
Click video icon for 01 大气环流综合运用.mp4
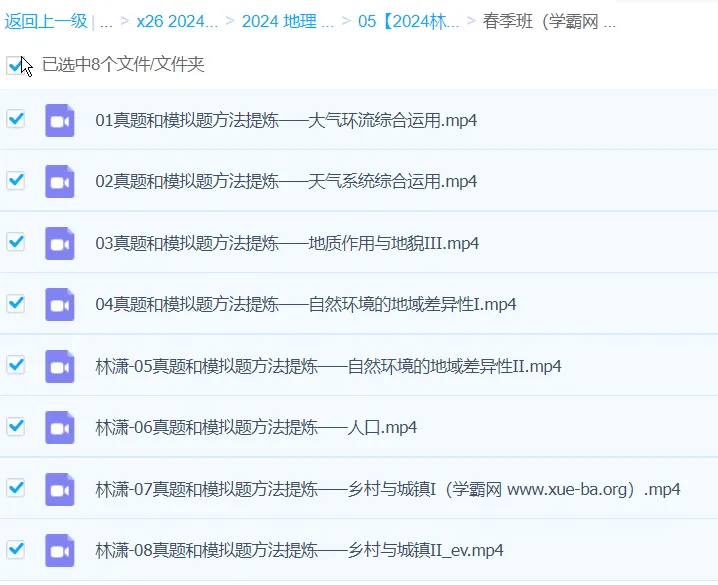[60, 120]
